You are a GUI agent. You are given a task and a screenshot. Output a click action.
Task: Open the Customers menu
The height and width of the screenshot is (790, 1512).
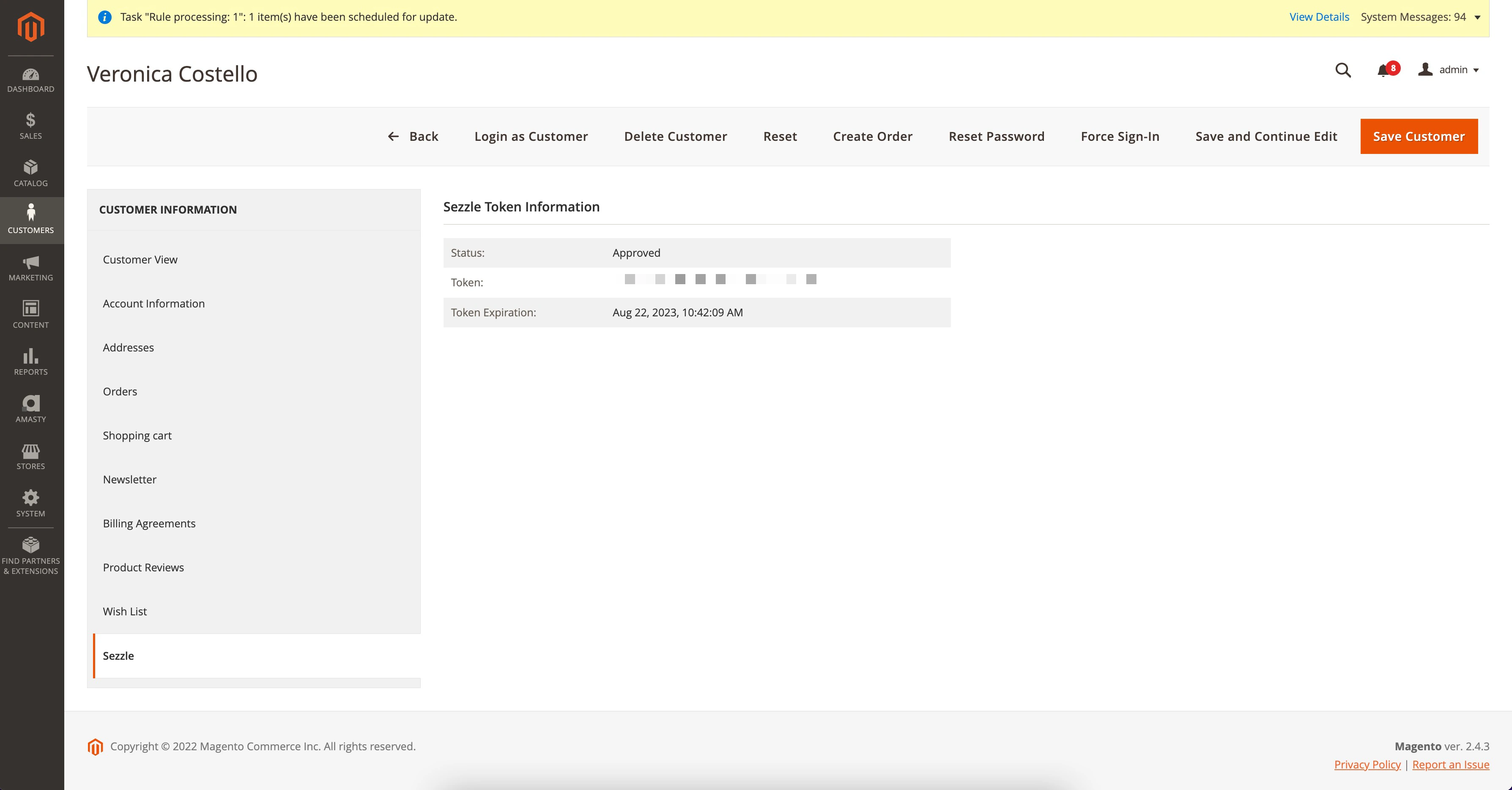coord(31,220)
